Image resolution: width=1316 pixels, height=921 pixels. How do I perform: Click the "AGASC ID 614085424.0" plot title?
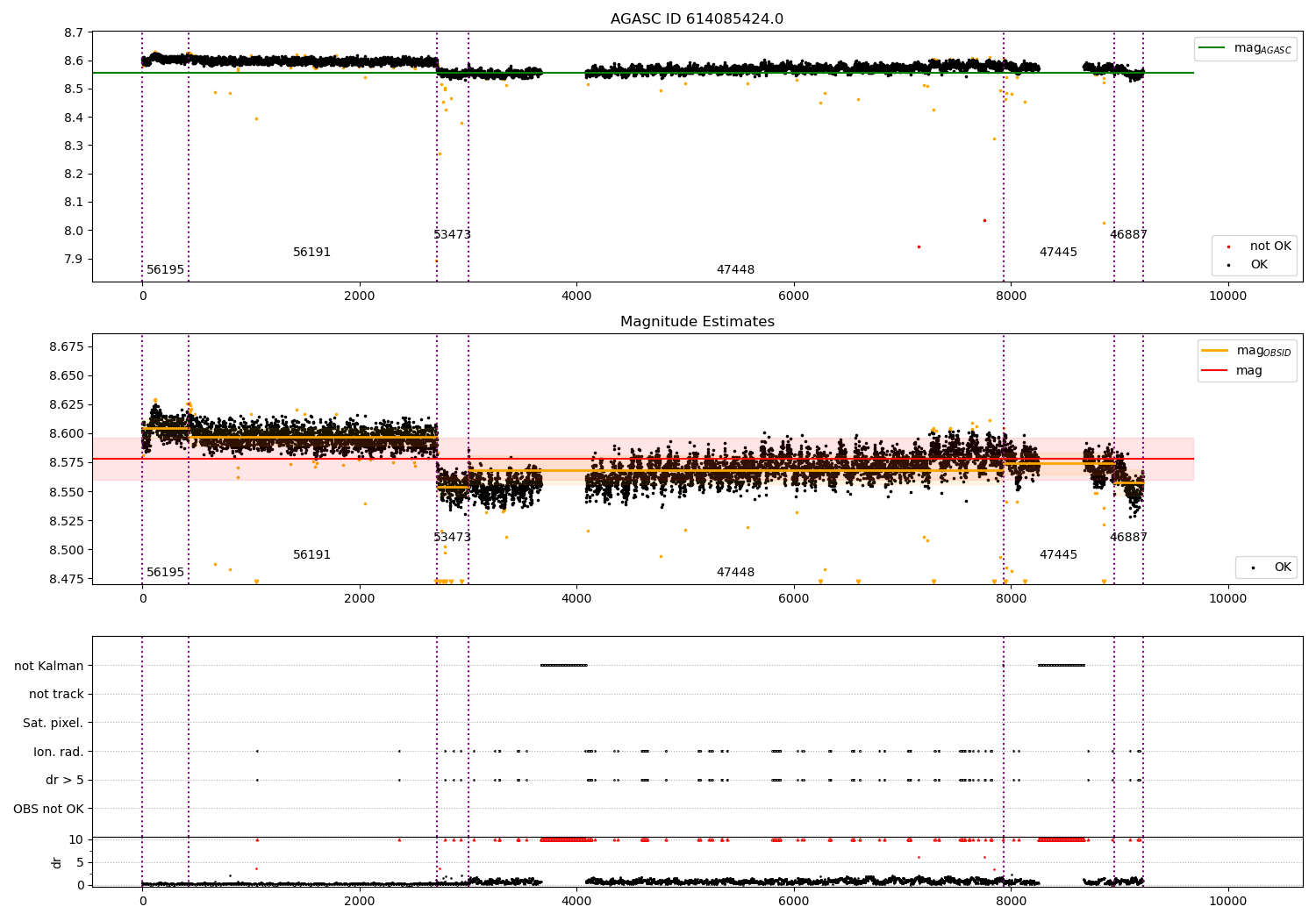[697, 19]
